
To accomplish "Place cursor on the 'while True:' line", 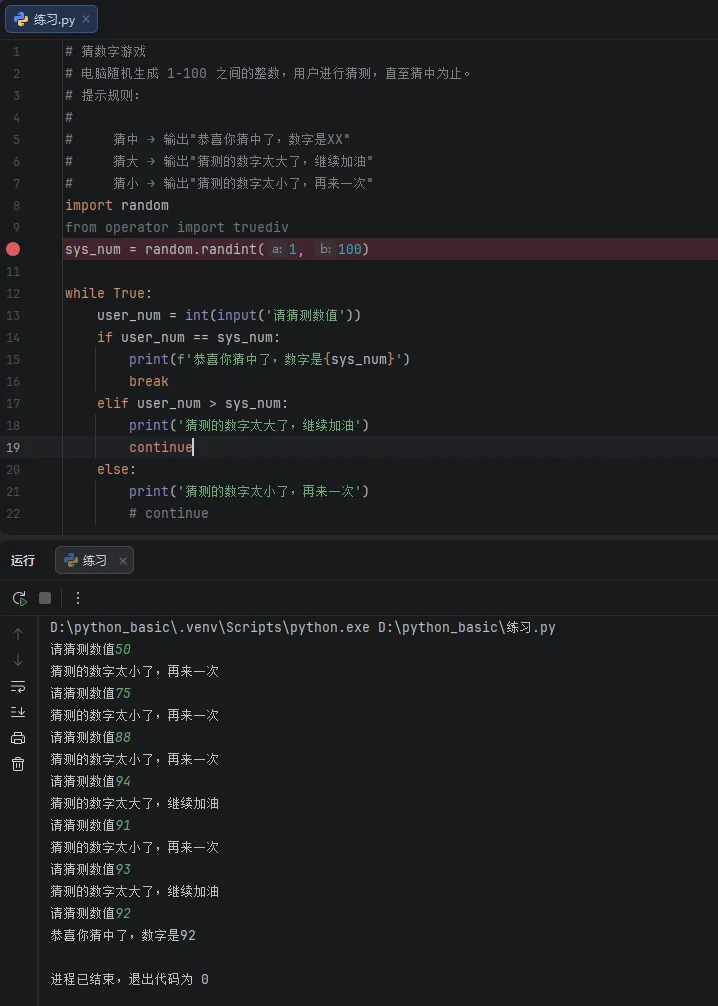I will click(x=109, y=293).
